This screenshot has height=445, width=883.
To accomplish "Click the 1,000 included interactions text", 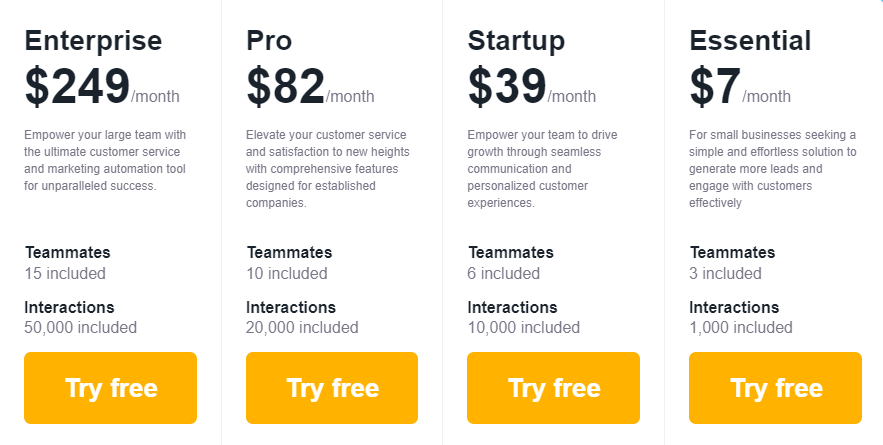I will click(x=741, y=327).
